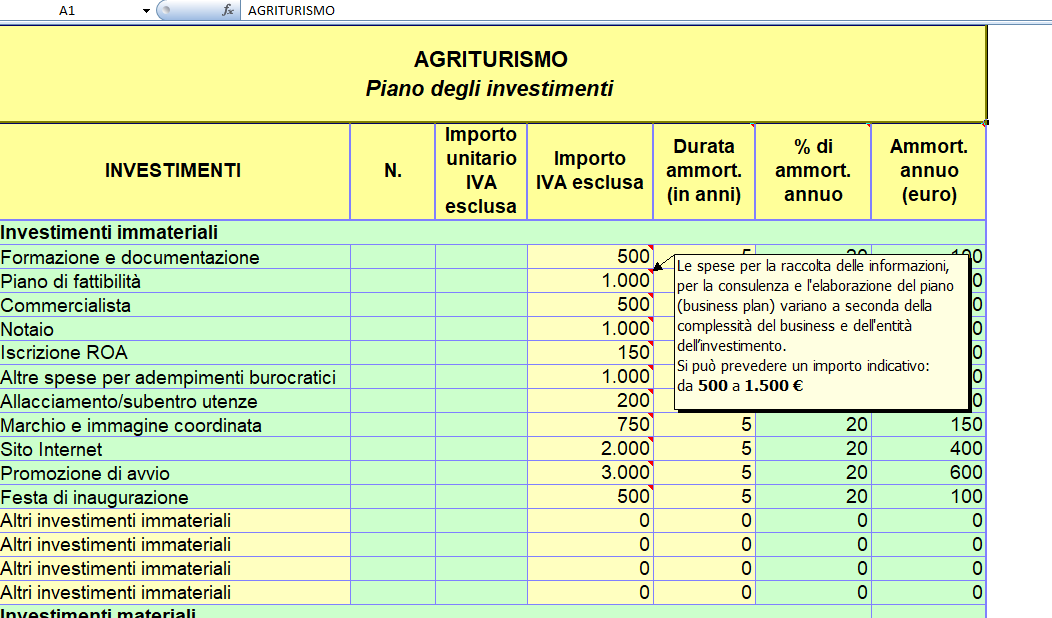
Task: Select the 1.000 amount for Piano di fattibilità
Action: 590,281
